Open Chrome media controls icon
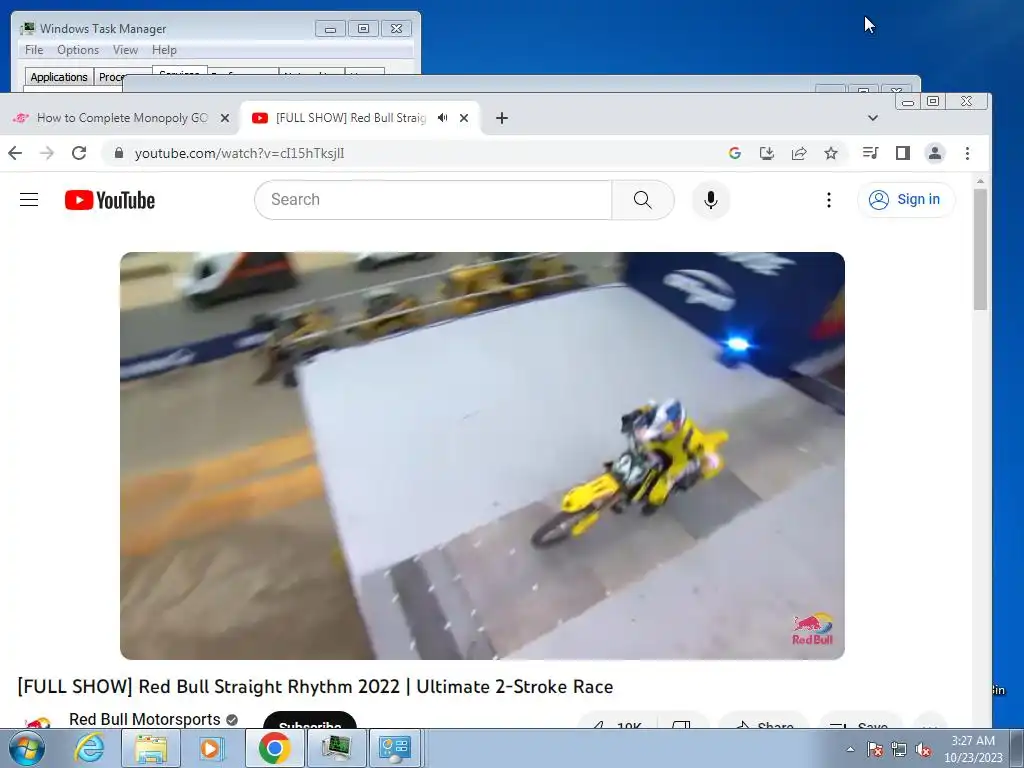 click(x=871, y=153)
